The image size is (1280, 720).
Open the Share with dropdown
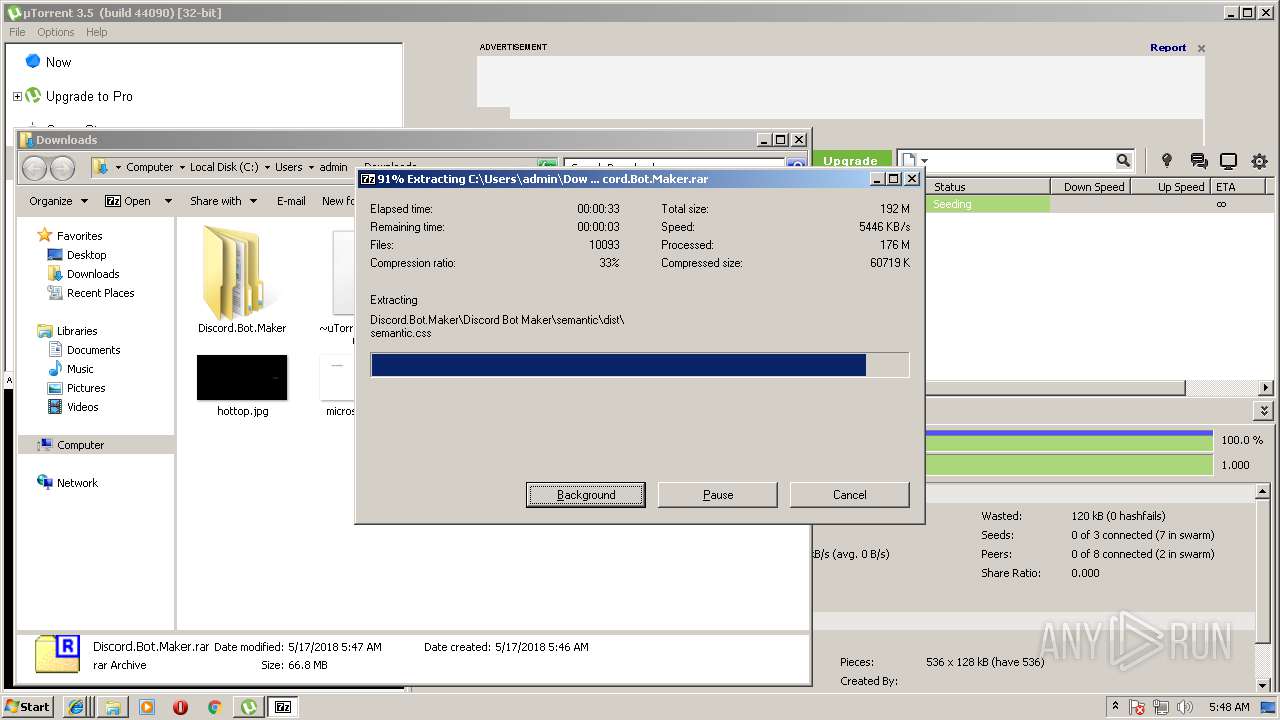pyautogui.click(x=223, y=201)
